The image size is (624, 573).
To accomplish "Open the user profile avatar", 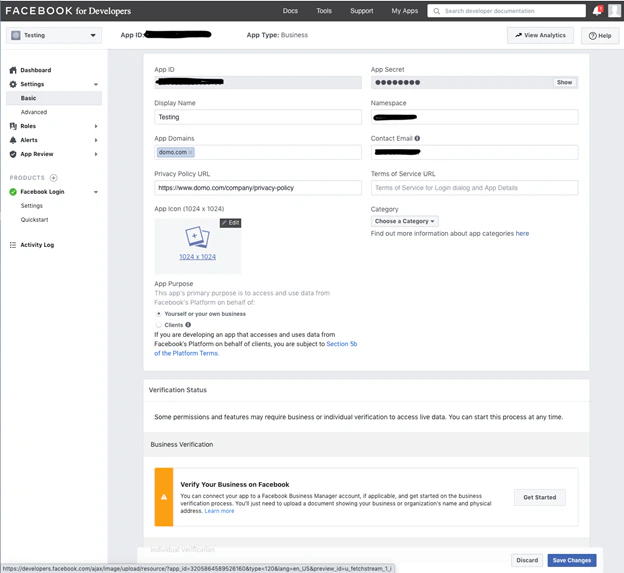I will pos(614,11).
